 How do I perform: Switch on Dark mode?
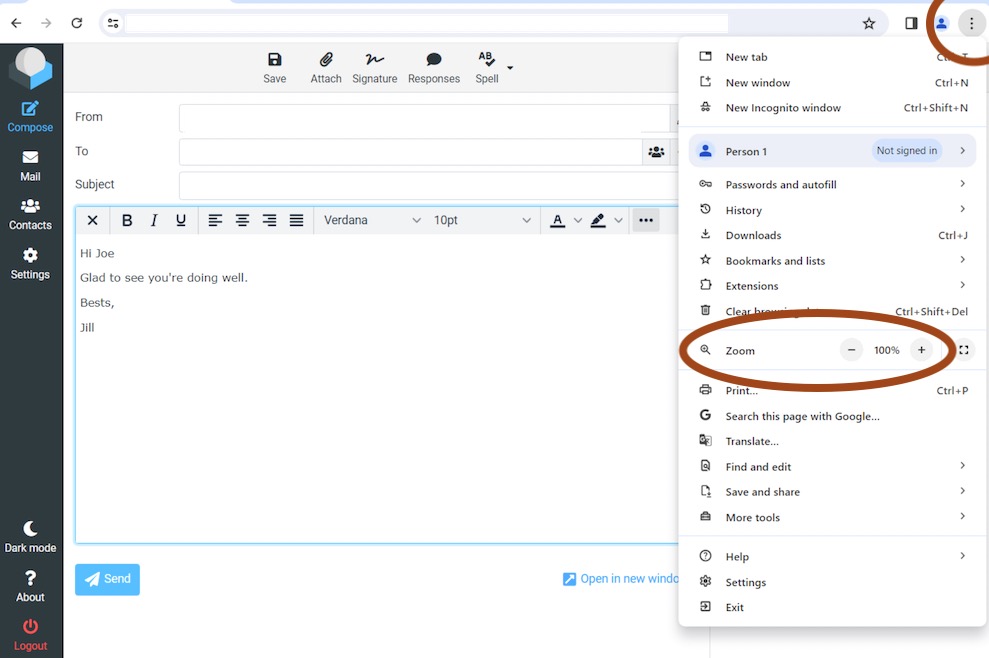point(30,536)
